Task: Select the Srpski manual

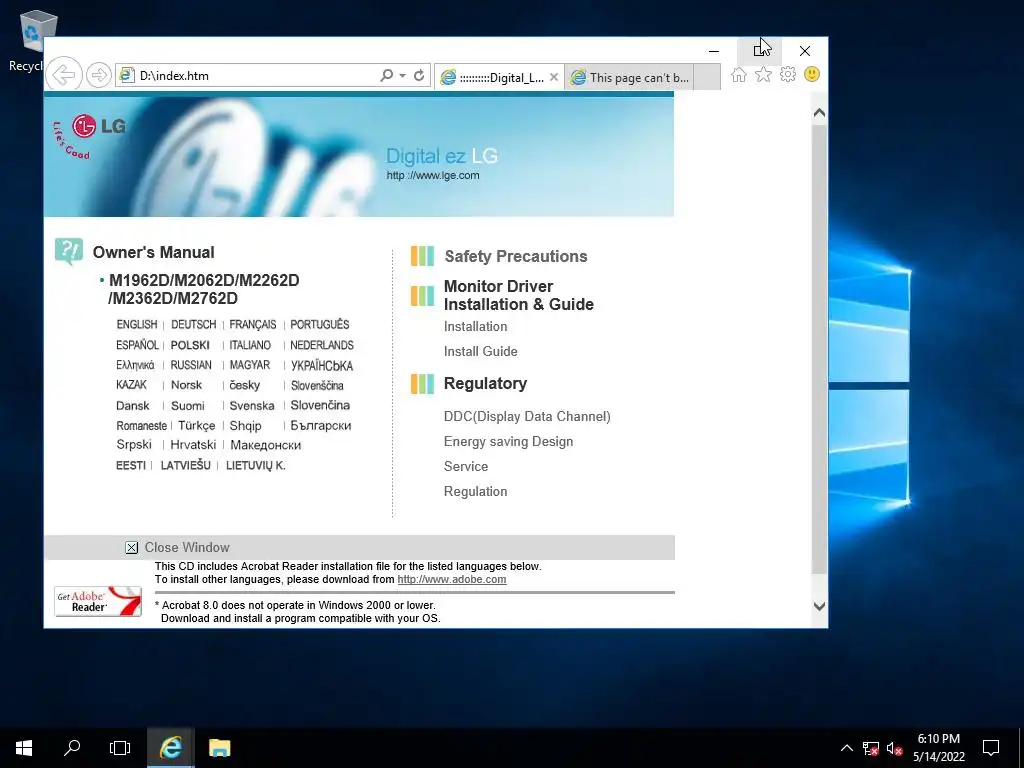Action: tap(133, 445)
